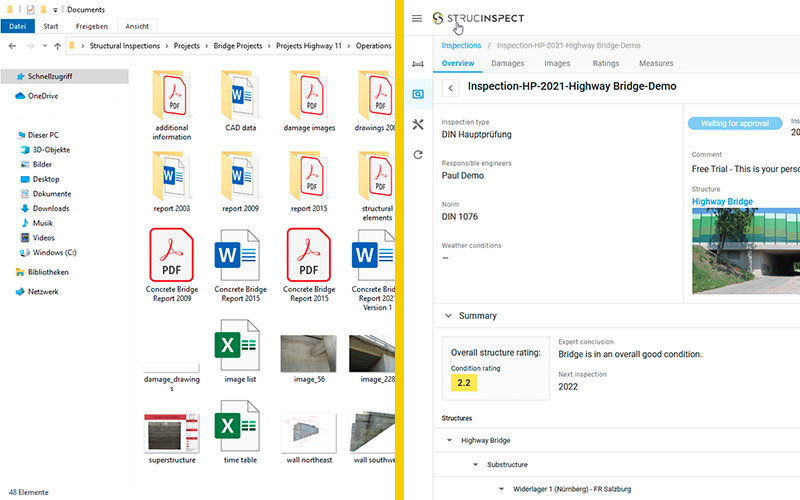The image size is (800, 500).
Task: Open the Freigeben ribbon tab
Action: tap(92, 26)
